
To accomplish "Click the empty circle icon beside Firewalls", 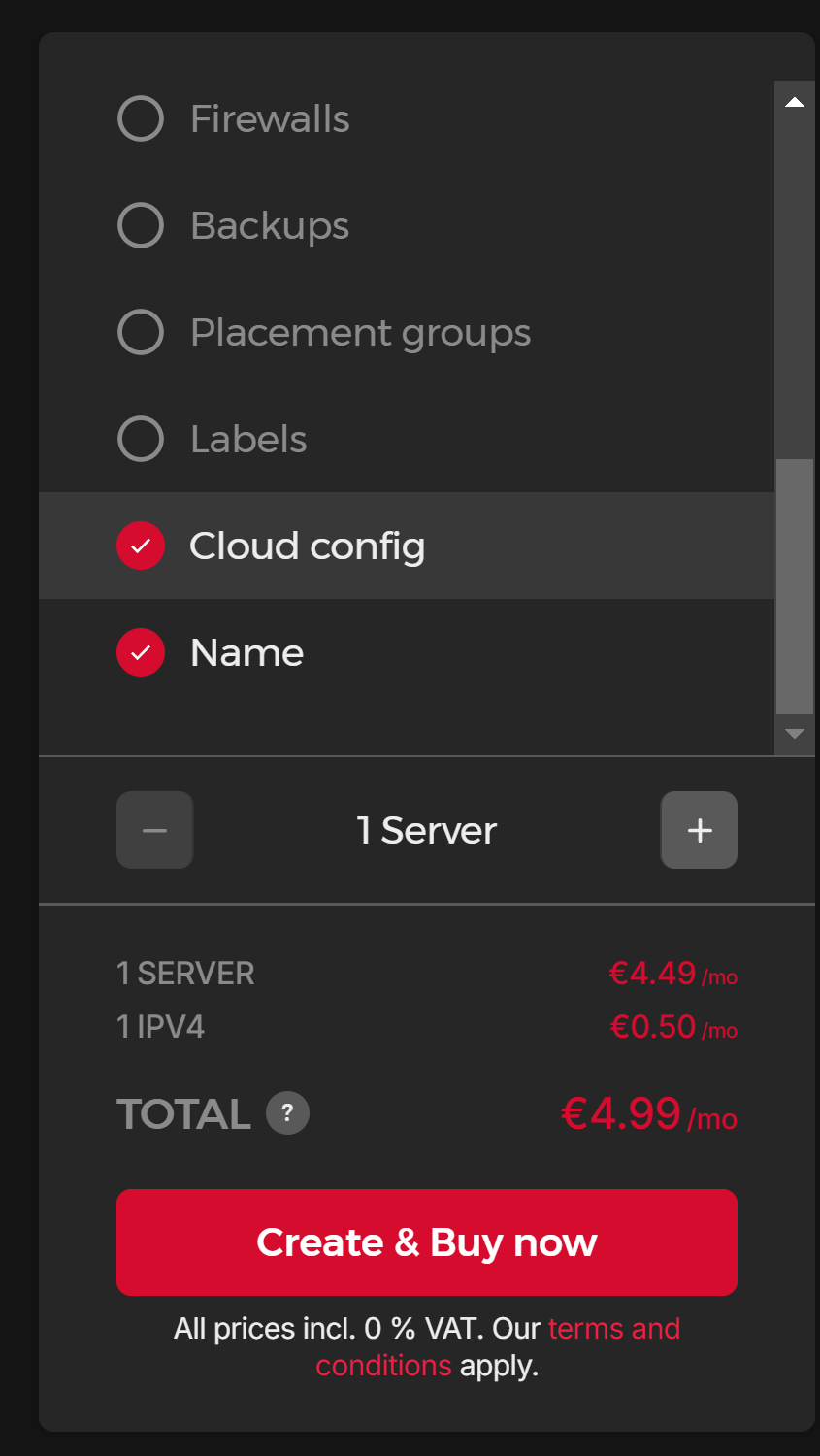I will point(141,118).
